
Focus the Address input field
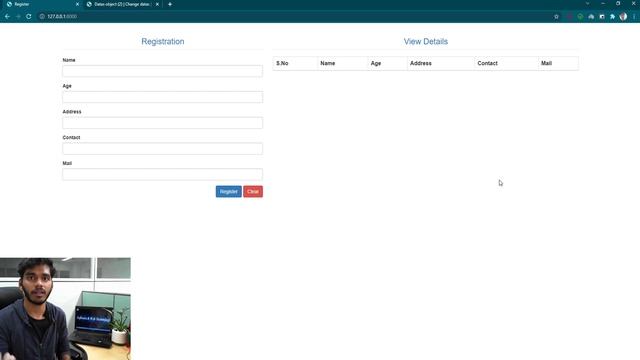click(x=162, y=123)
